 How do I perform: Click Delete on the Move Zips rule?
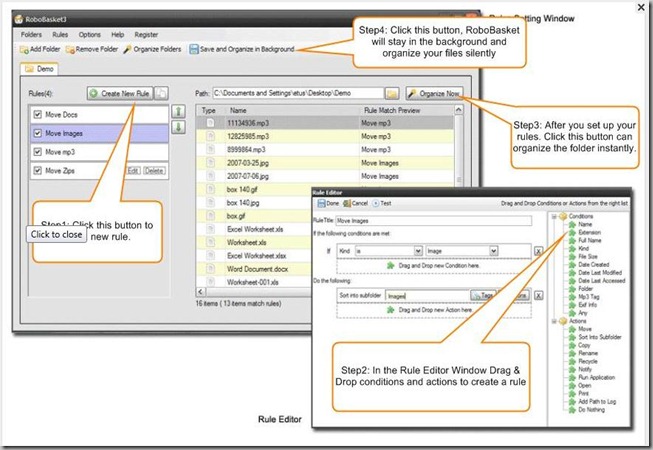[154, 171]
